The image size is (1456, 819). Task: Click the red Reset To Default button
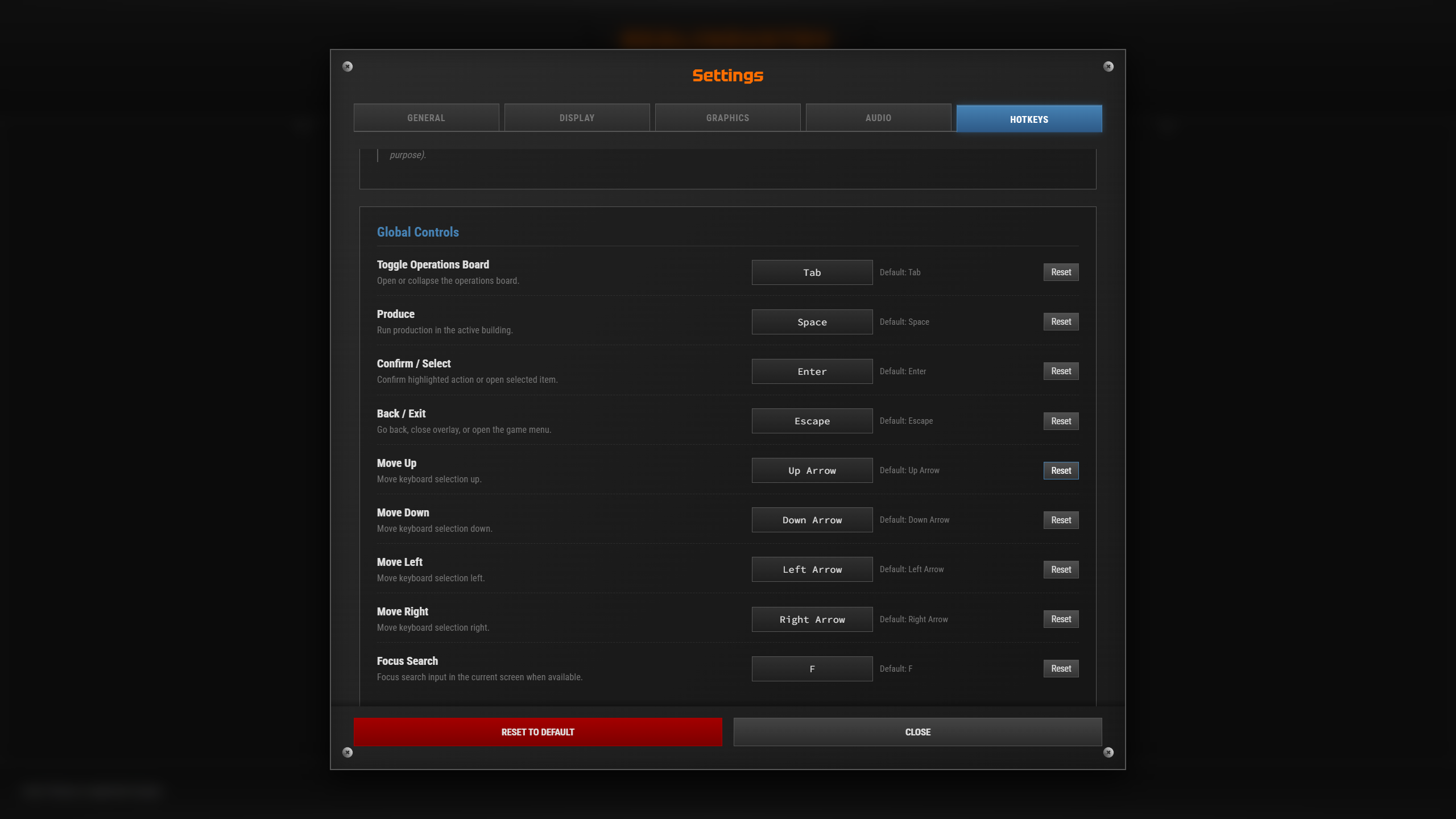click(x=537, y=732)
